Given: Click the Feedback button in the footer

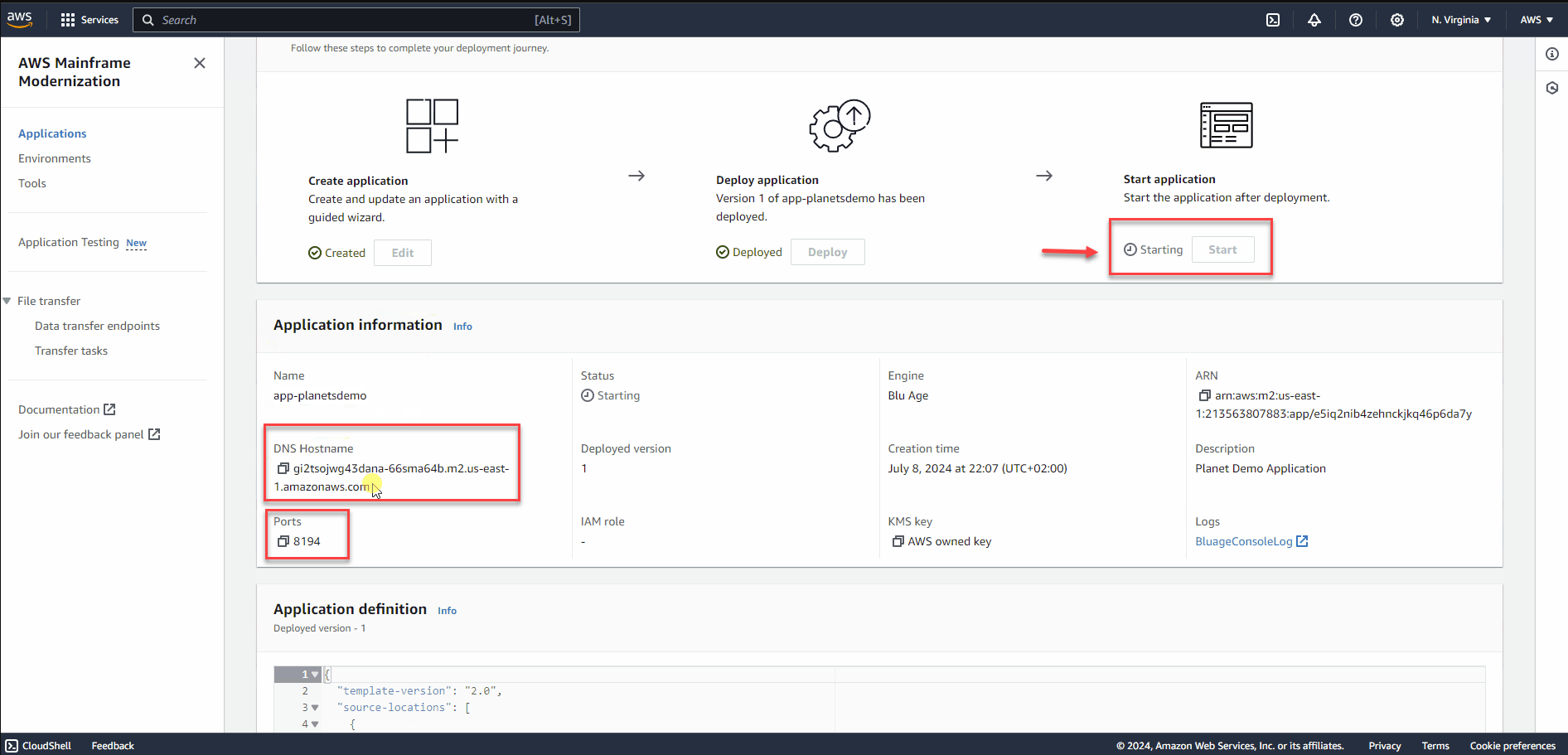Looking at the screenshot, I should (113, 746).
